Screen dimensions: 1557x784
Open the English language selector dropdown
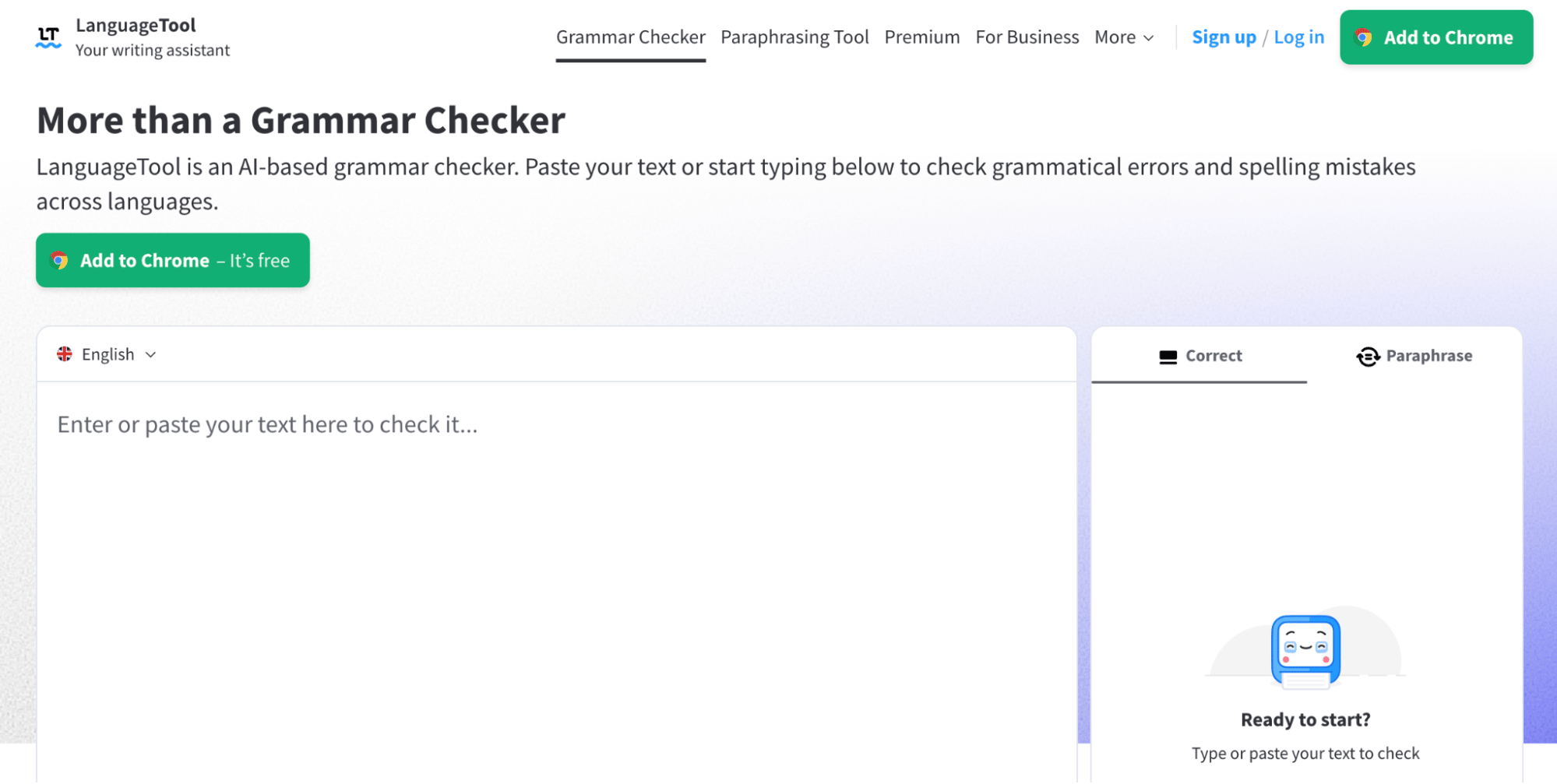coord(107,354)
